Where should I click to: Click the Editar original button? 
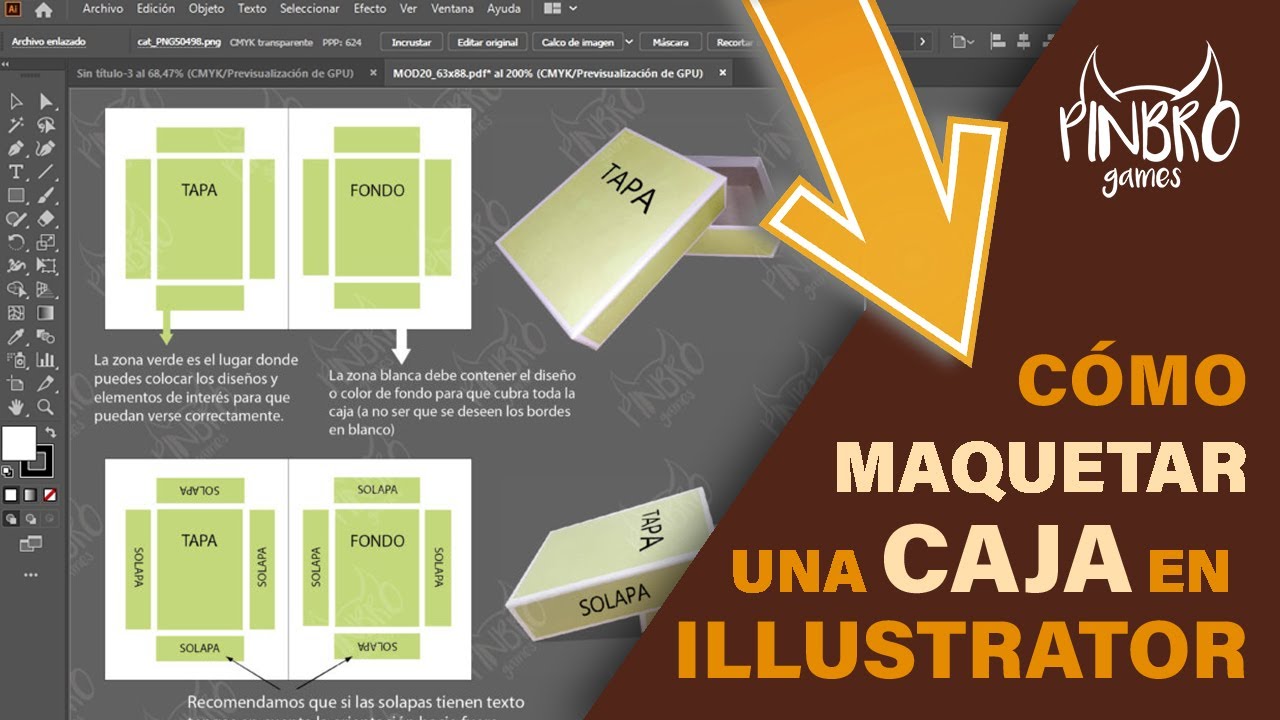(x=487, y=42)
